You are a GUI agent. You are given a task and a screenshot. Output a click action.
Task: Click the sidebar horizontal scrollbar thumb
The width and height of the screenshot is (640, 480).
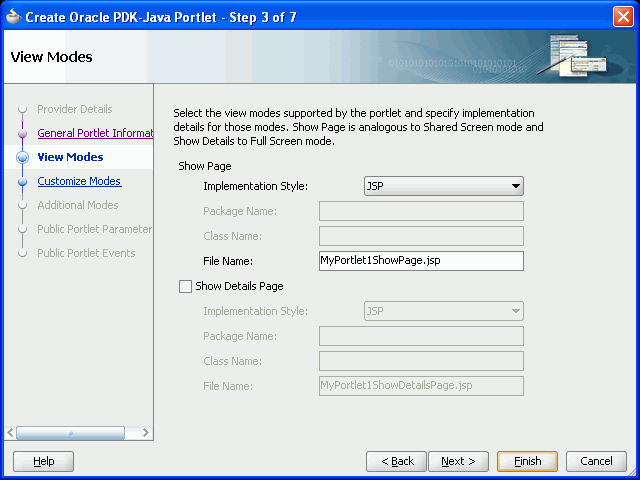71,433
